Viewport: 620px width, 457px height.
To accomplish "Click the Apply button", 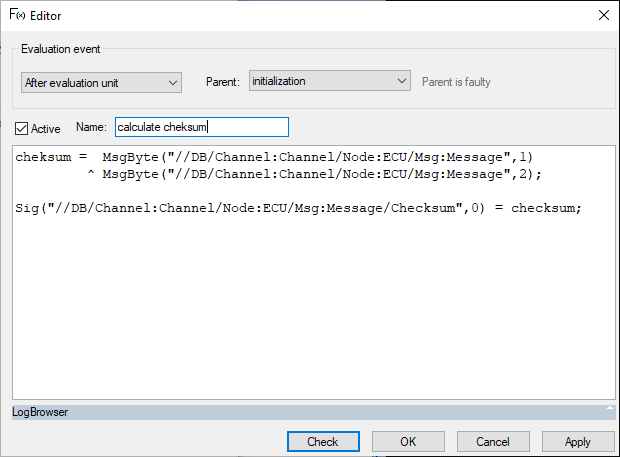I will [578, 441].
